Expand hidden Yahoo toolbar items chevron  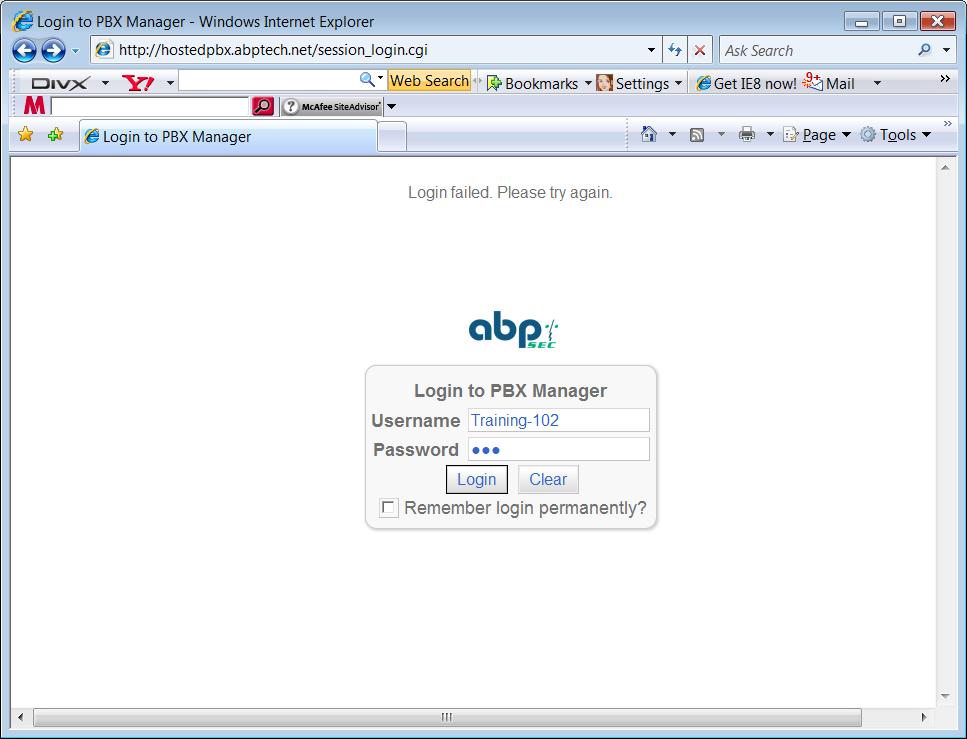[x=945, y=78]
